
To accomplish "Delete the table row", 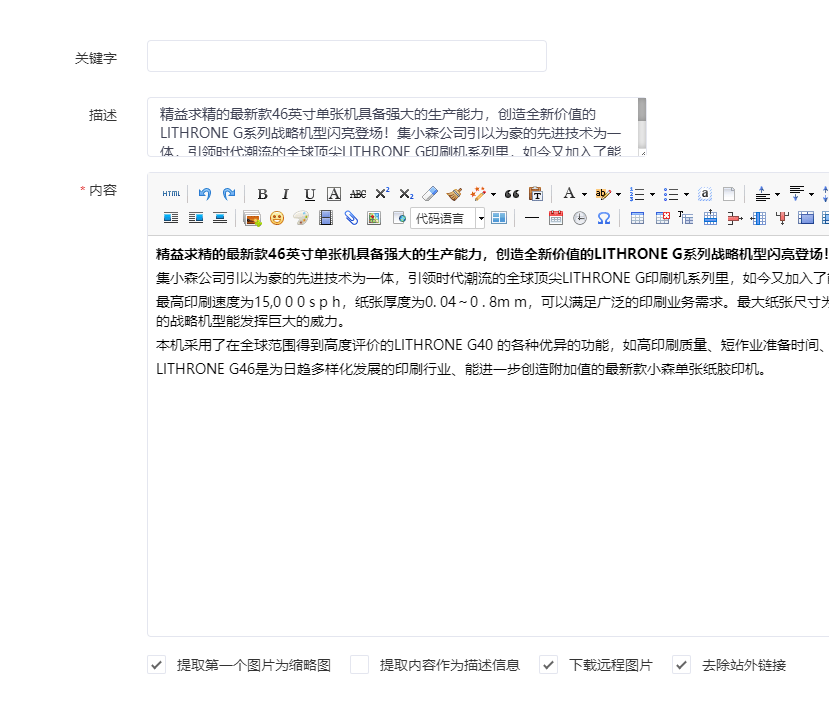I will (734, 218).
